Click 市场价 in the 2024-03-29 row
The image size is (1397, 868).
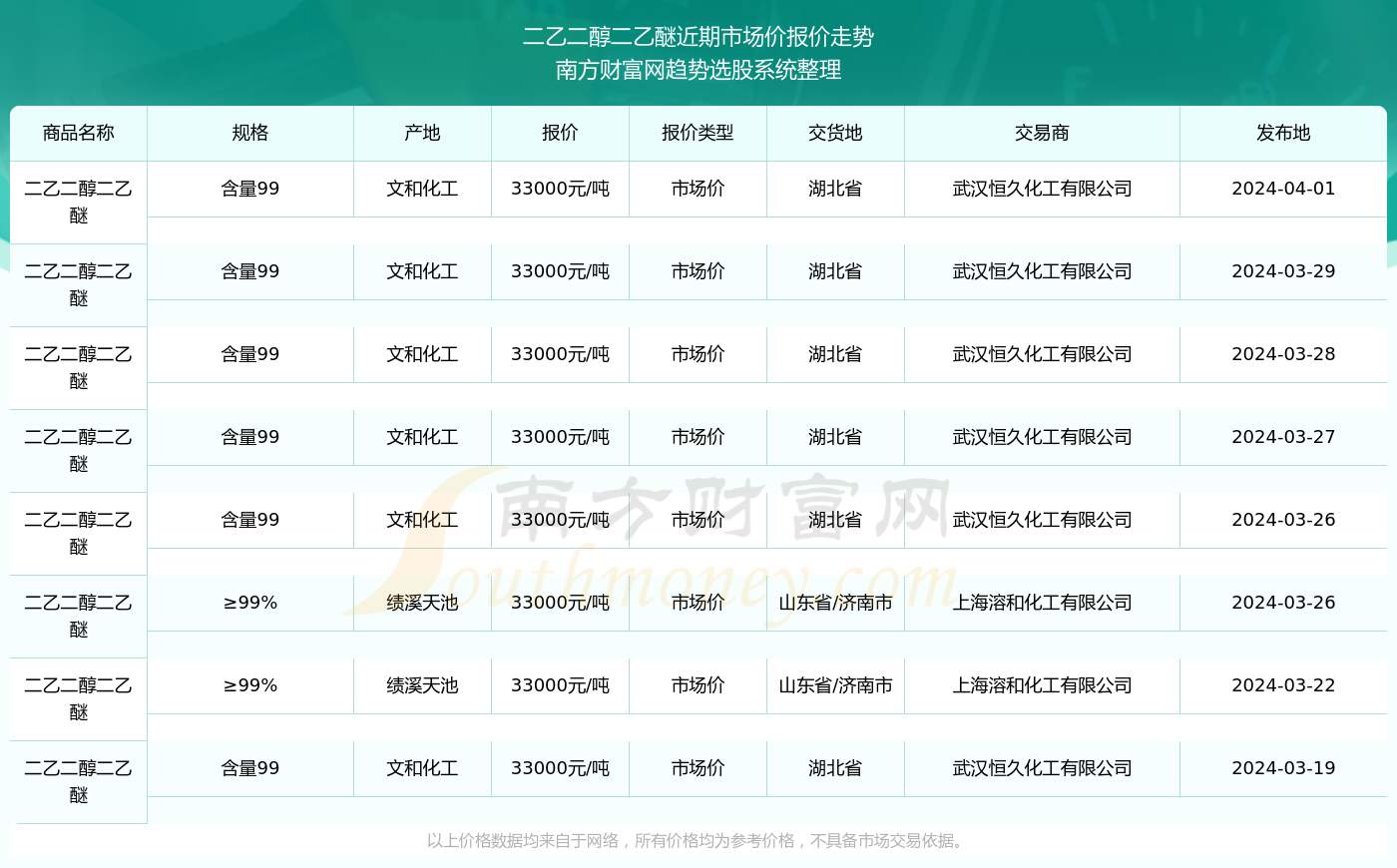[698, 271]
